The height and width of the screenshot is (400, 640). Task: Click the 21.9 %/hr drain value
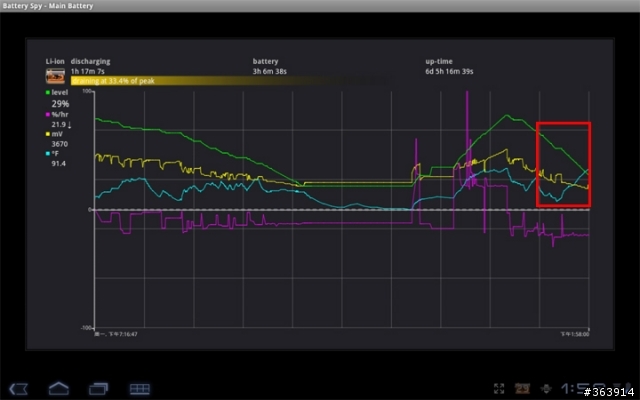62,124
